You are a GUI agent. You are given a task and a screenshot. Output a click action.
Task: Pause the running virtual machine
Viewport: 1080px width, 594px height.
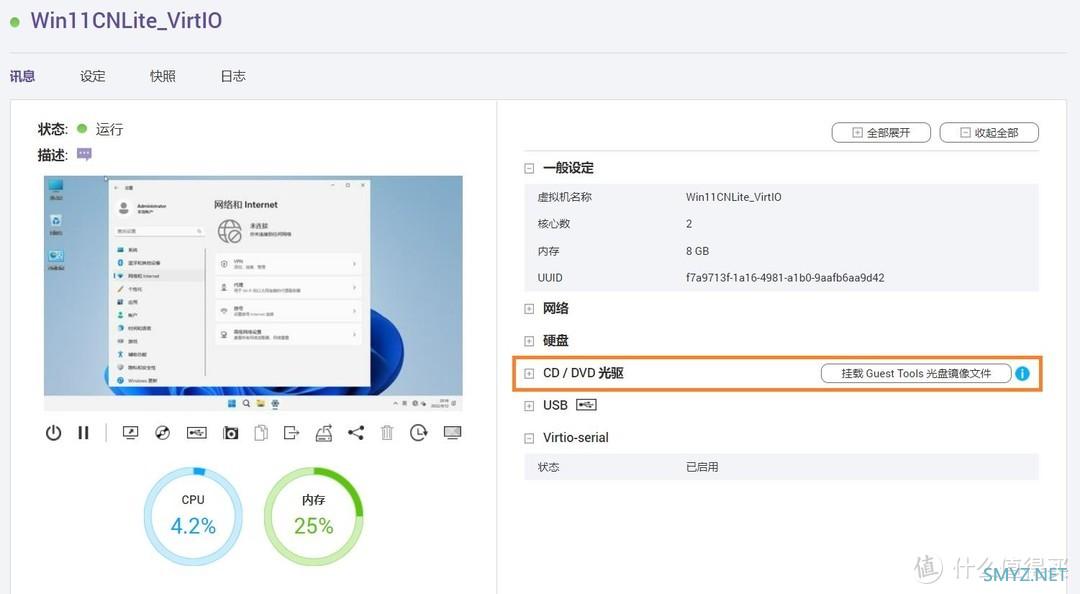pos(83,433)
